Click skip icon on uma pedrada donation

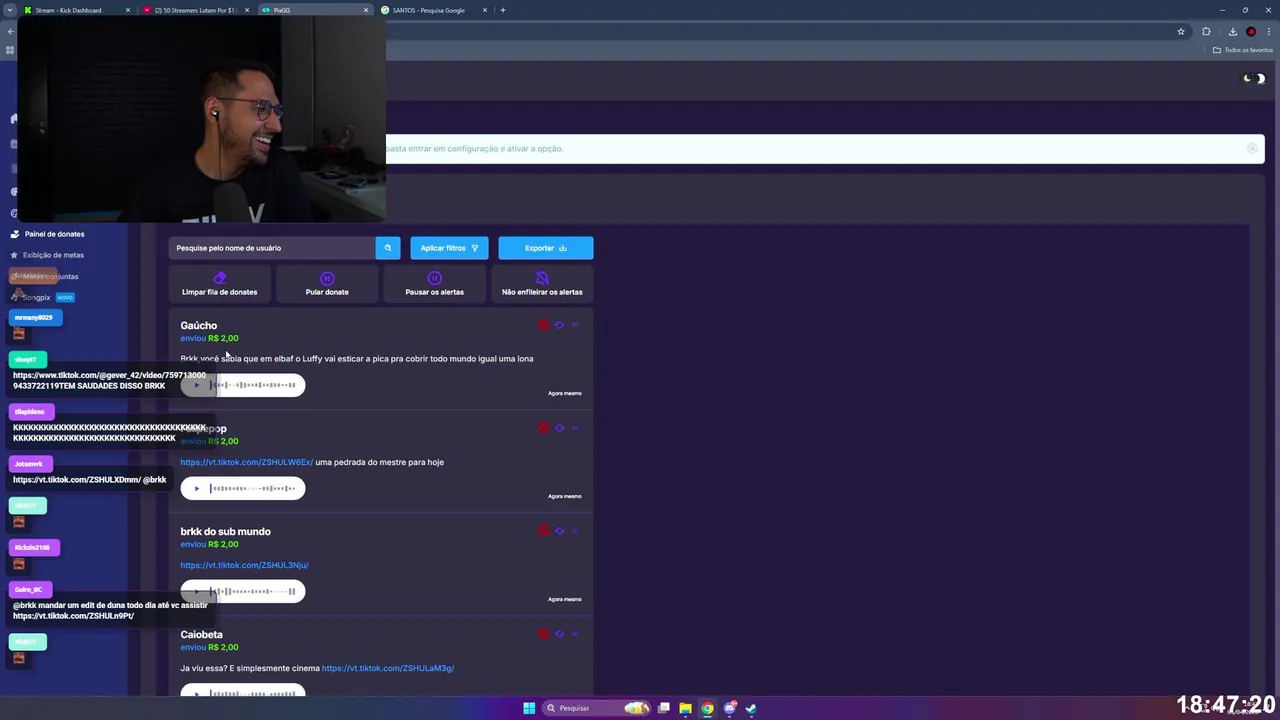click(575, 428)
